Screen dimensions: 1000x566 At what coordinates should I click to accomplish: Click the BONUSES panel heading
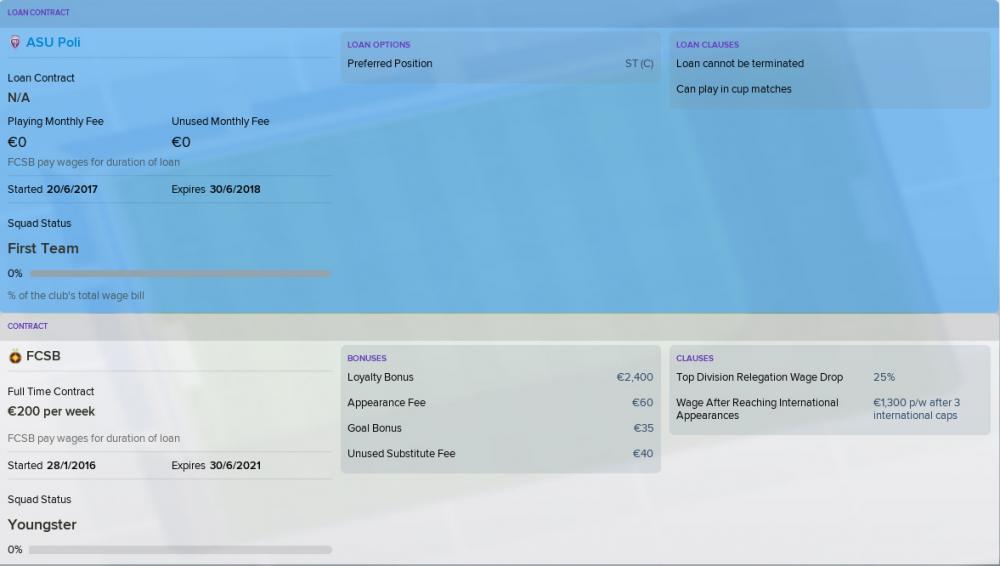coord(367,358)
